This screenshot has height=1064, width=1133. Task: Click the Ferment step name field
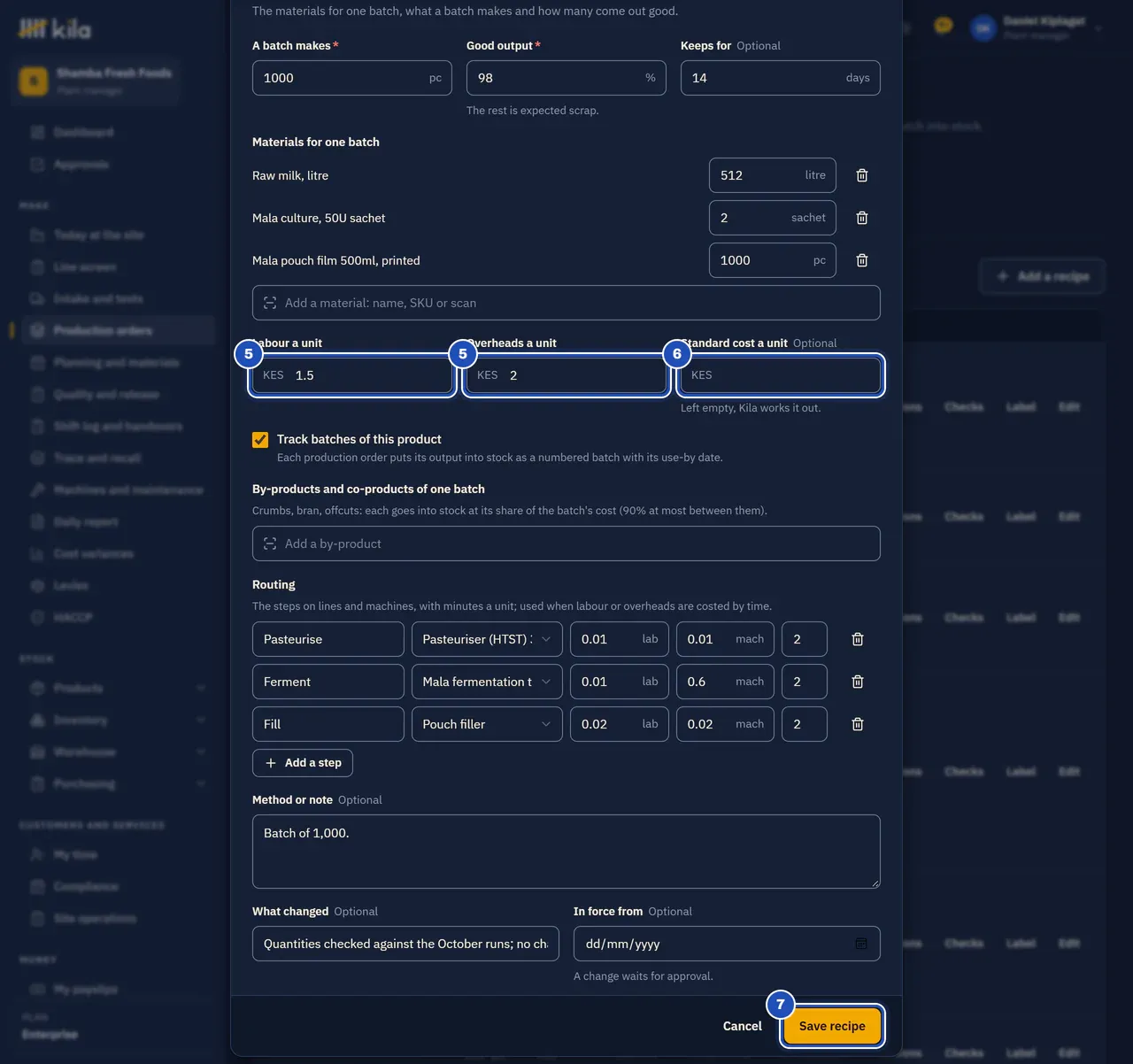point(328,682)
